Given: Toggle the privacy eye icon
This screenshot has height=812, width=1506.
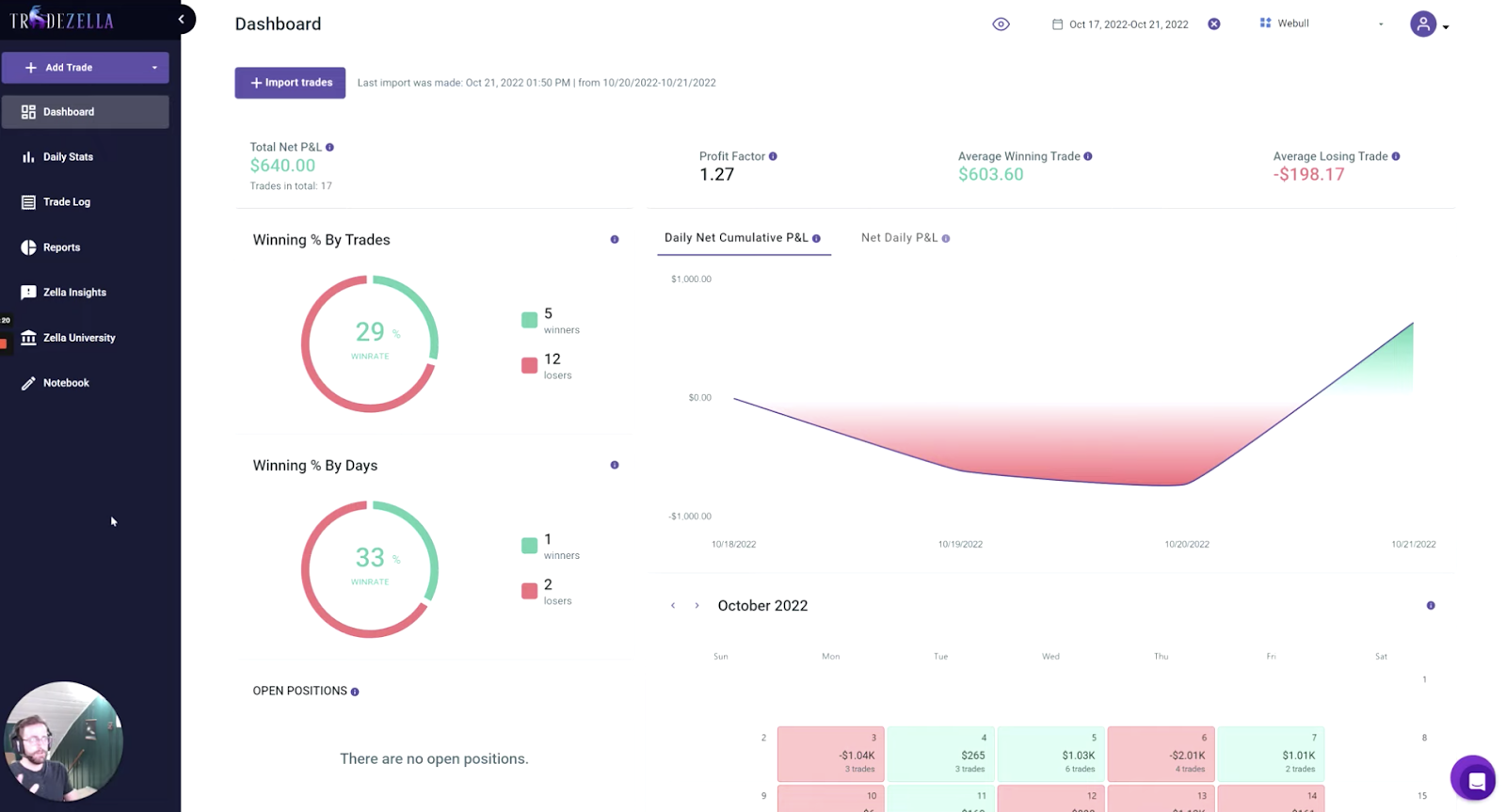Looking at the screenshot, I should (x=1001, y=24).
